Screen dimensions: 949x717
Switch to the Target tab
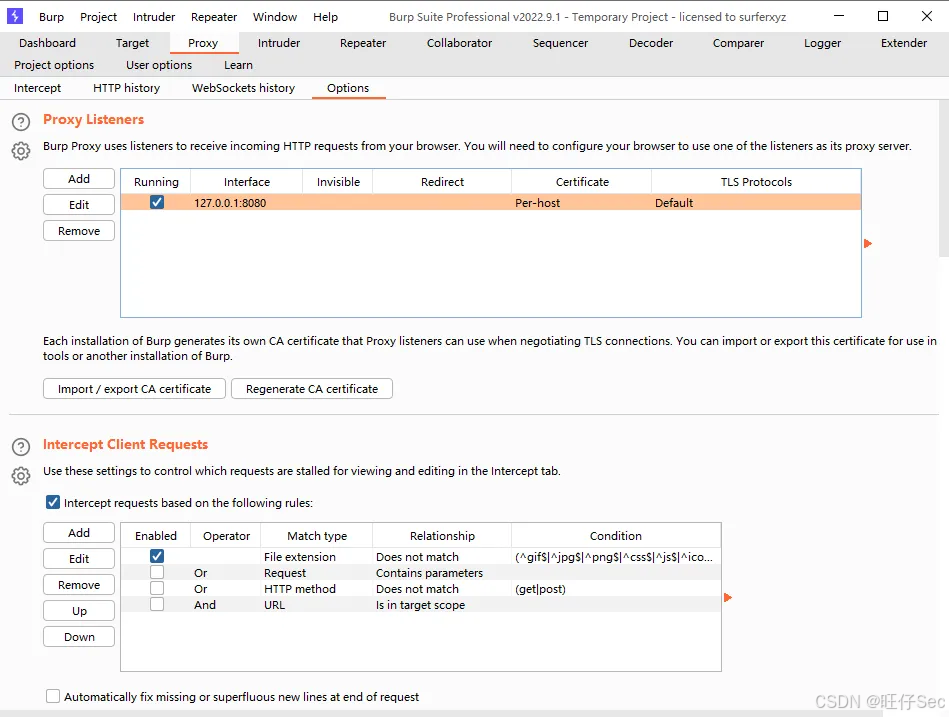point(132,43)
